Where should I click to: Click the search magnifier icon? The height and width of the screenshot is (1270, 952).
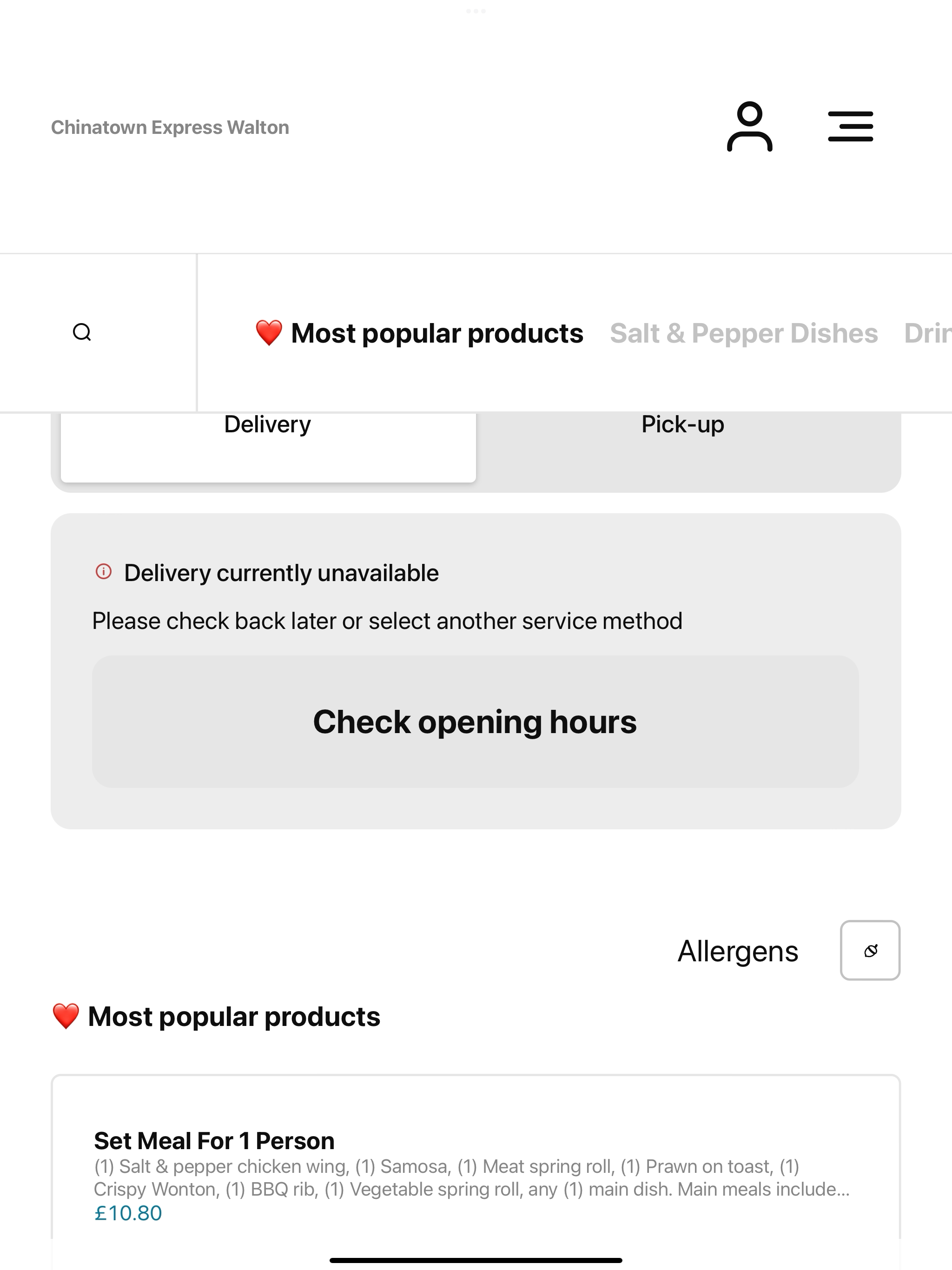pyautogui.click(x=82, y=332)
